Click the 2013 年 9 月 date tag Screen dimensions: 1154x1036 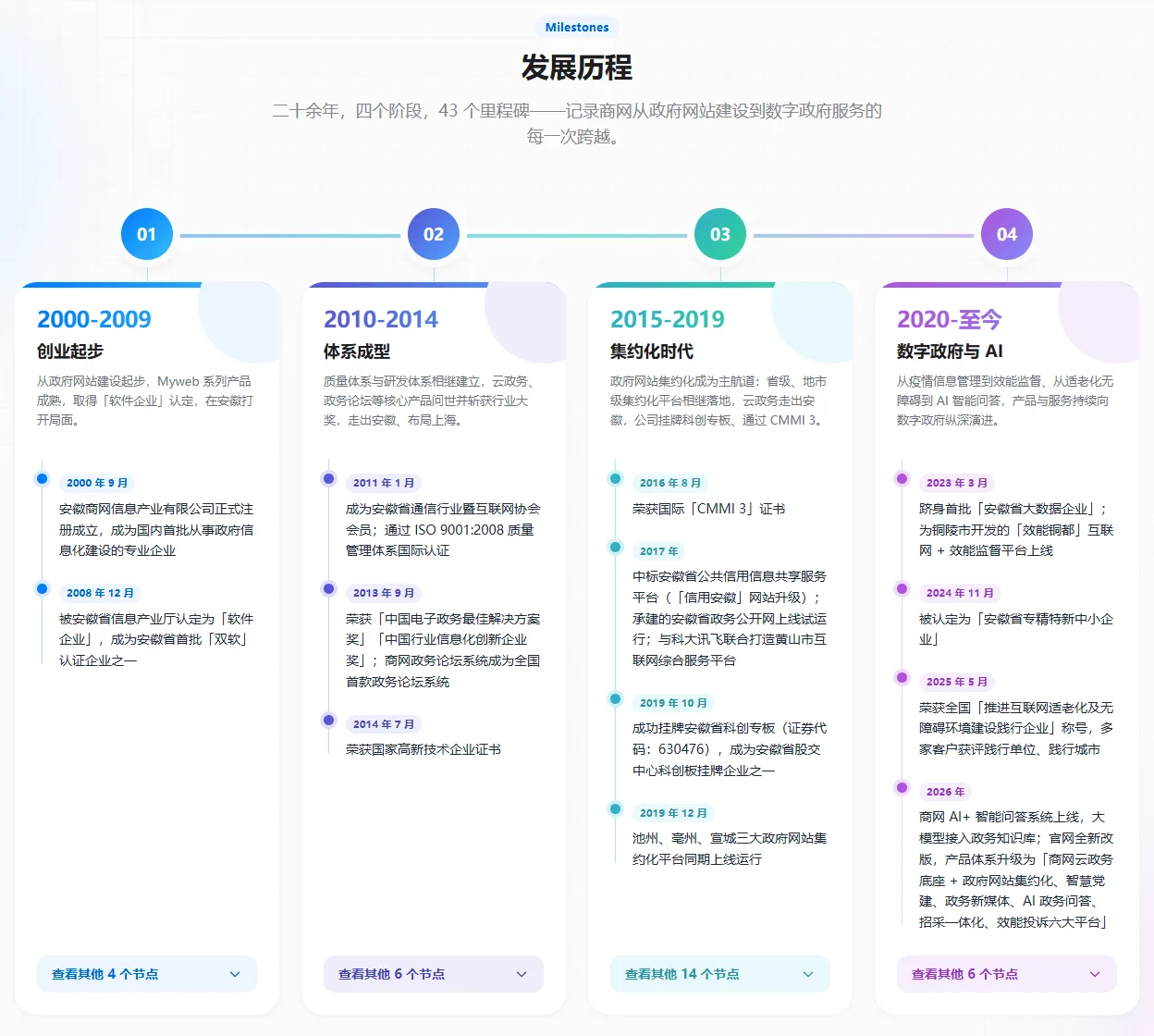[x=384, y=593]
